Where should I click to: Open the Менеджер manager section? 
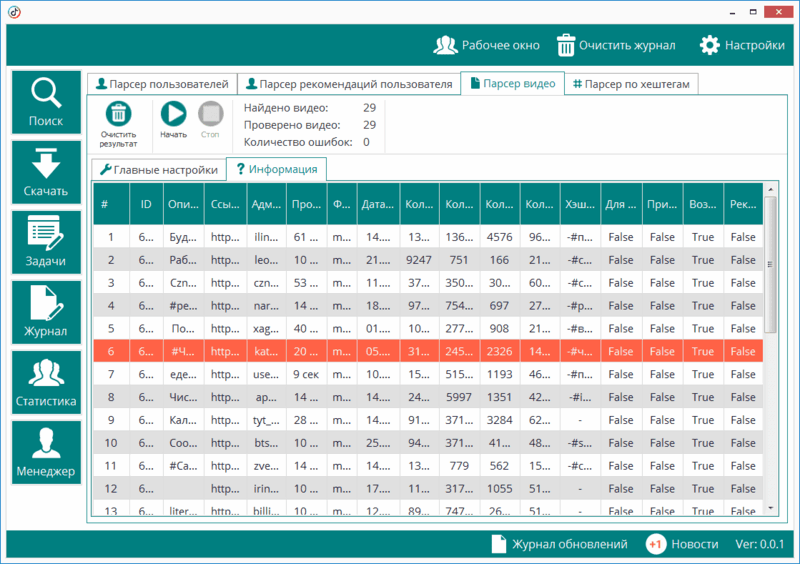46,453
